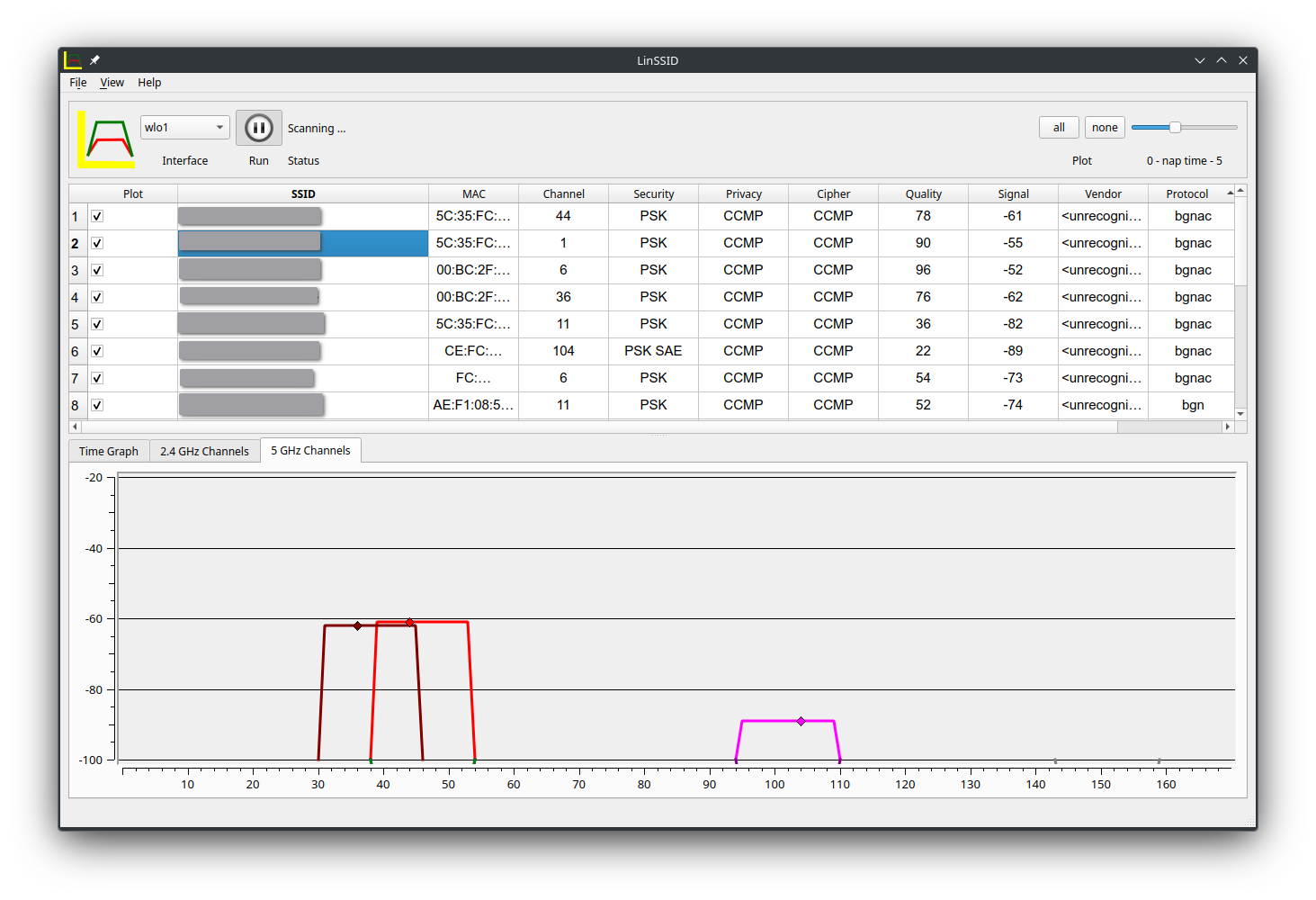Sort by Security column header

point(654,193)
